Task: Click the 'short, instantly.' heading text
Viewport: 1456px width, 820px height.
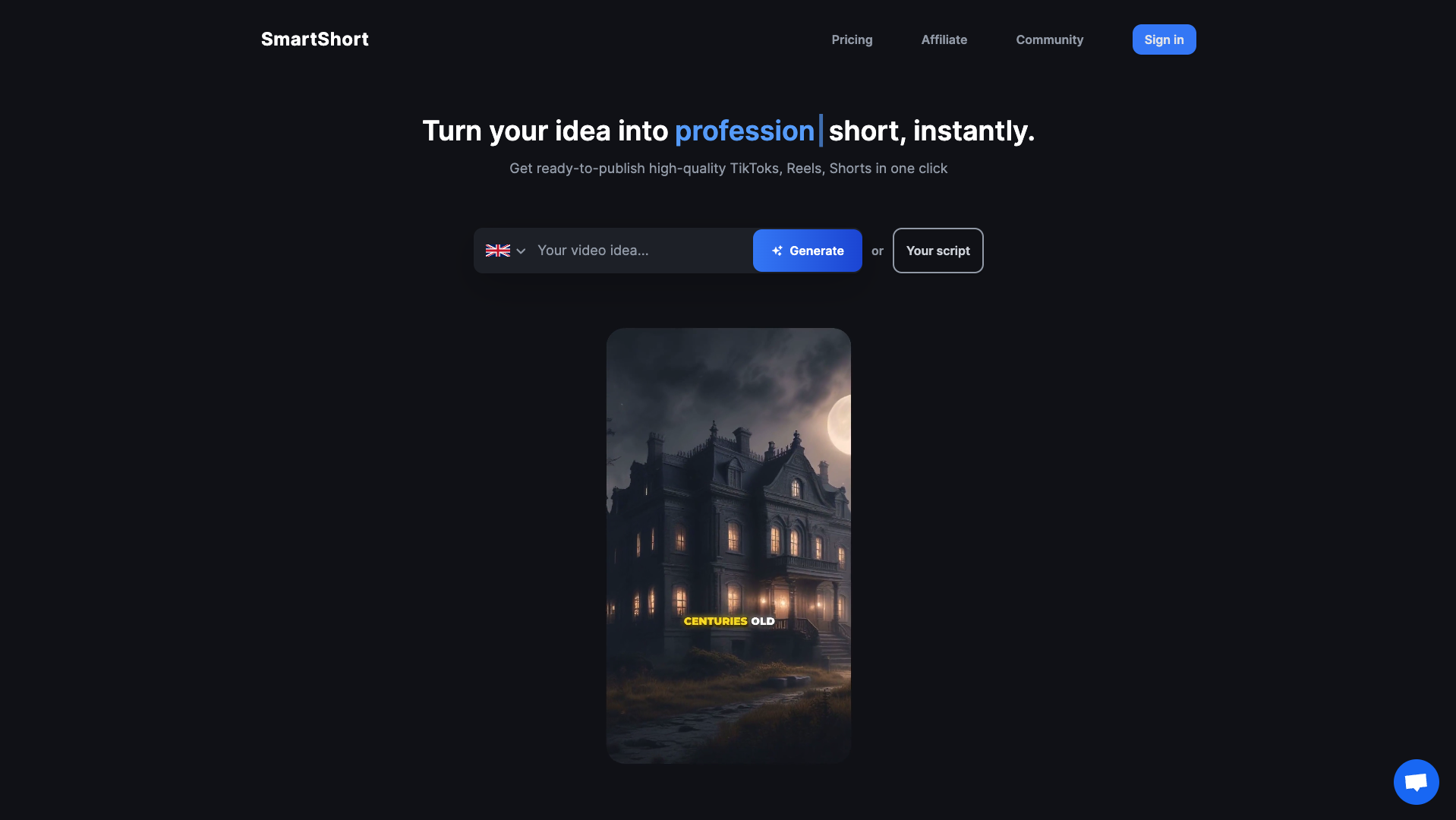Action: point(931,131)
